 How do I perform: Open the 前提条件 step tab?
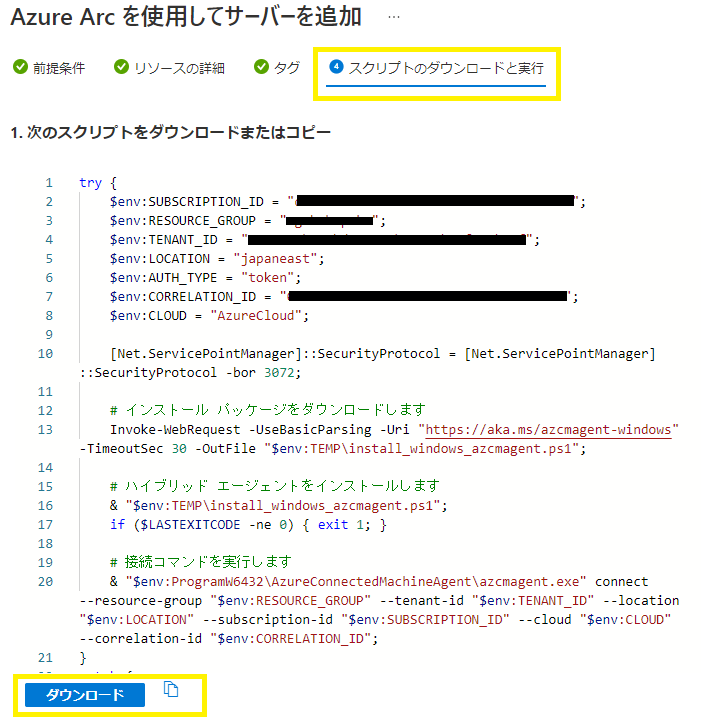pos(49,68)
